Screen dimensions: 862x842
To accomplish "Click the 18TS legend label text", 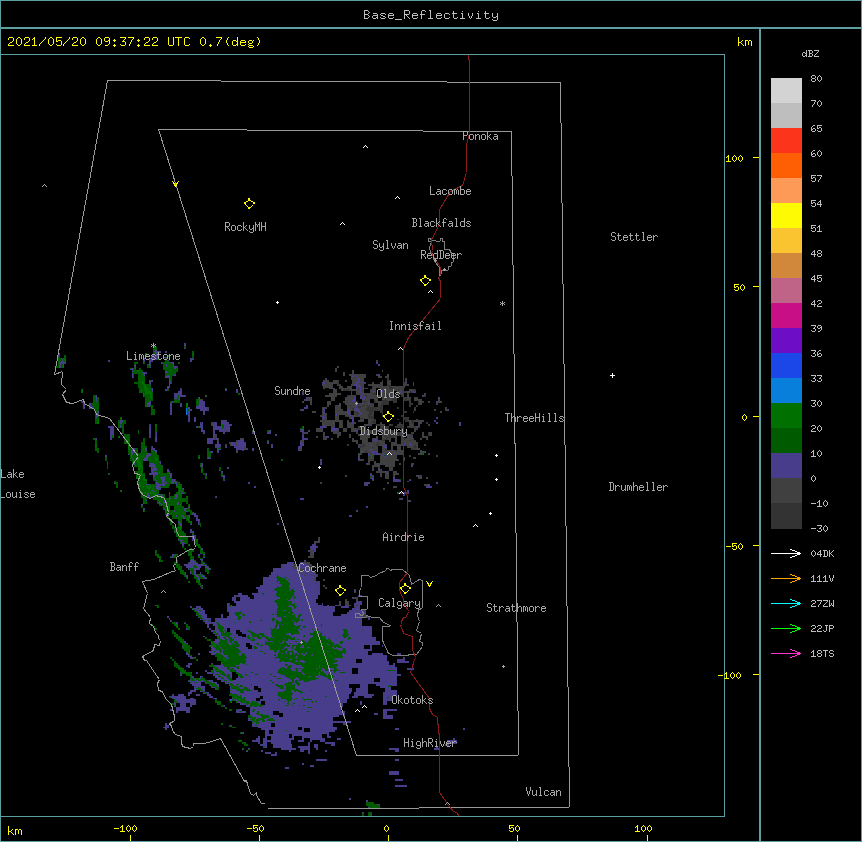I will 822,653.
